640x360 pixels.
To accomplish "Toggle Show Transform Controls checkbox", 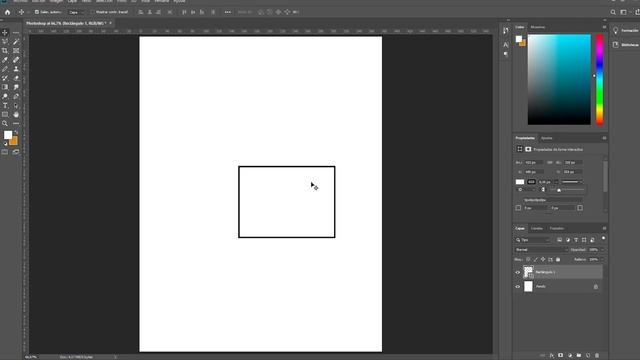I will tap(92, 12).
